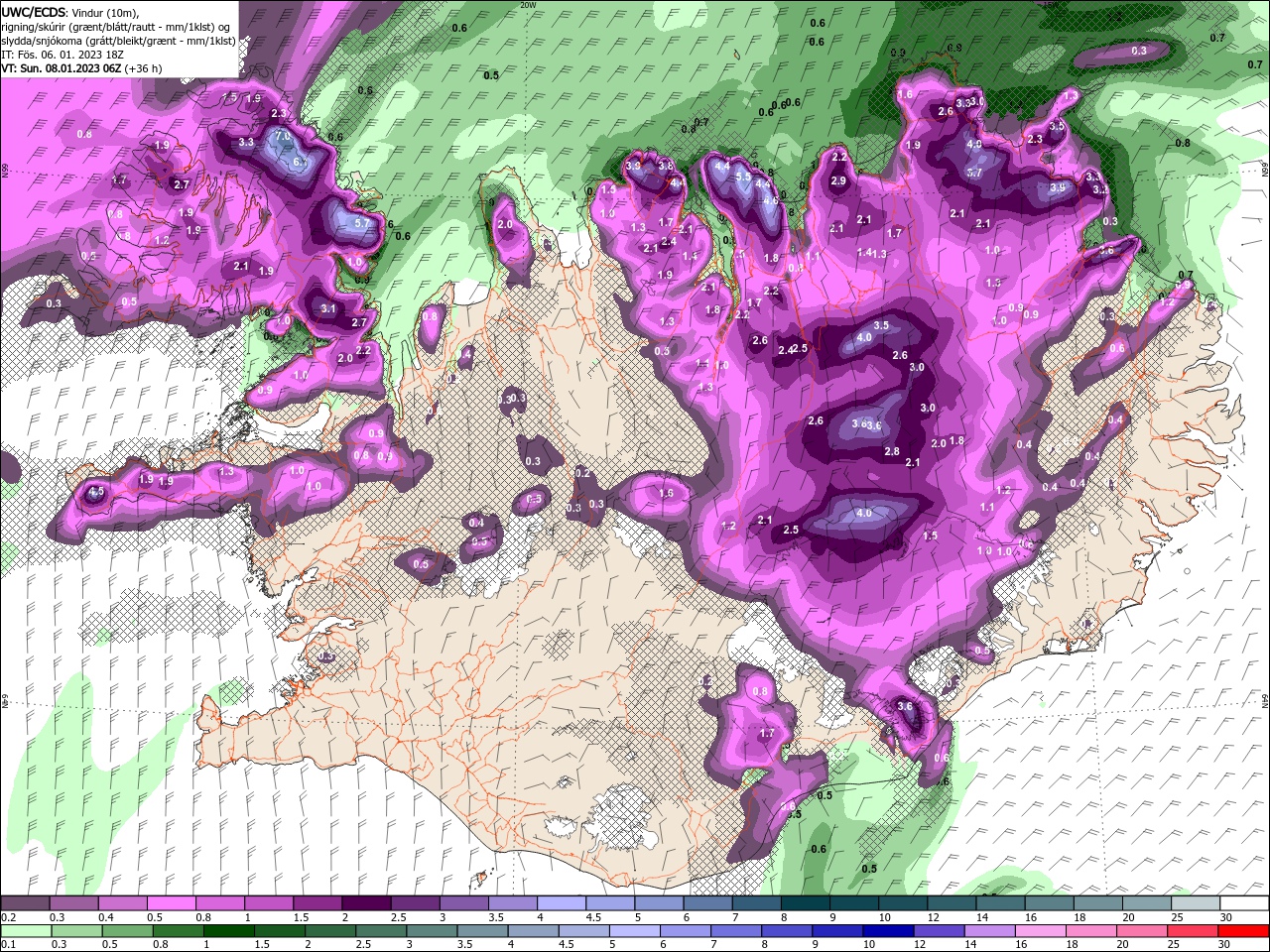1270x952 pixels.
Task: Click the grayish-purple 0.2 swatch in upper scale
Action: (x=25, y=902)
